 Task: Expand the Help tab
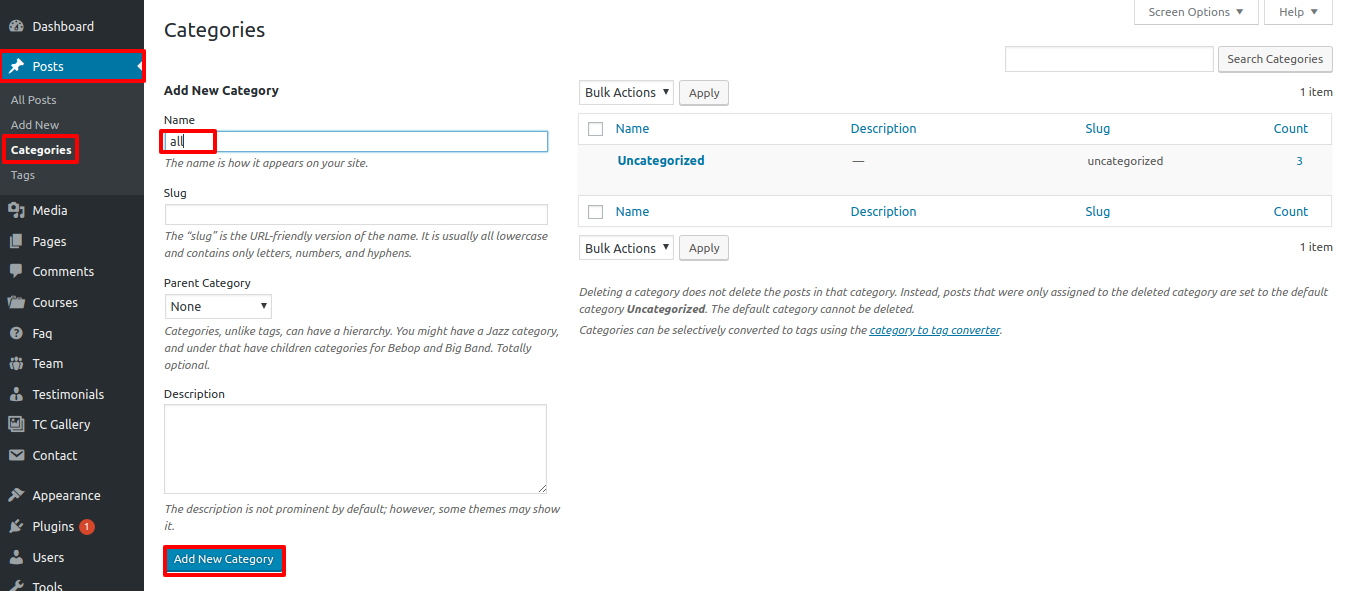[x=1298, y=12]
